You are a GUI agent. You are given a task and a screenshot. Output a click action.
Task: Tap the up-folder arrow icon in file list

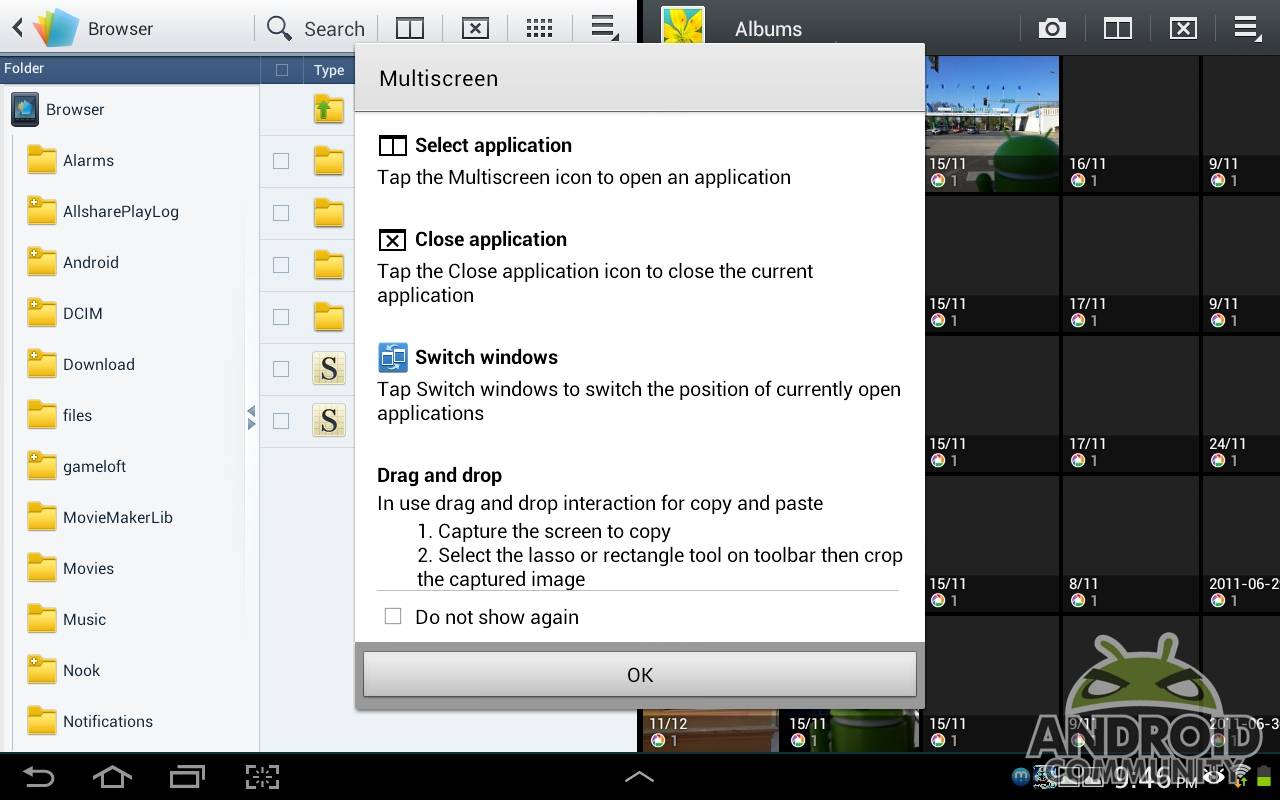[329, 109]
